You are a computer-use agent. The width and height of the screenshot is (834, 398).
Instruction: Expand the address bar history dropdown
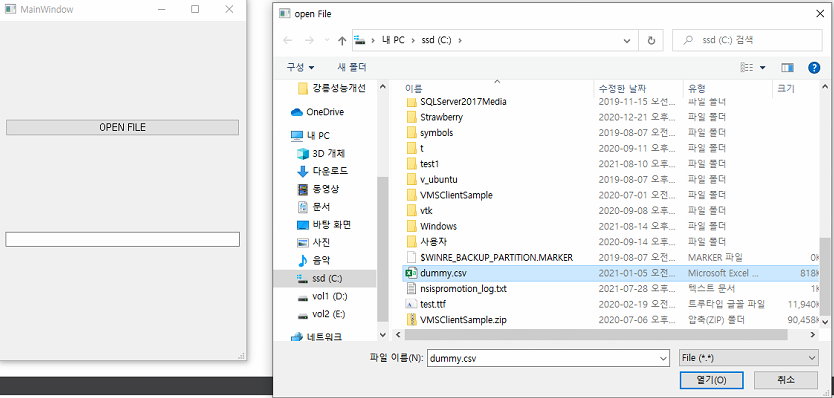(x=628, y=40)
